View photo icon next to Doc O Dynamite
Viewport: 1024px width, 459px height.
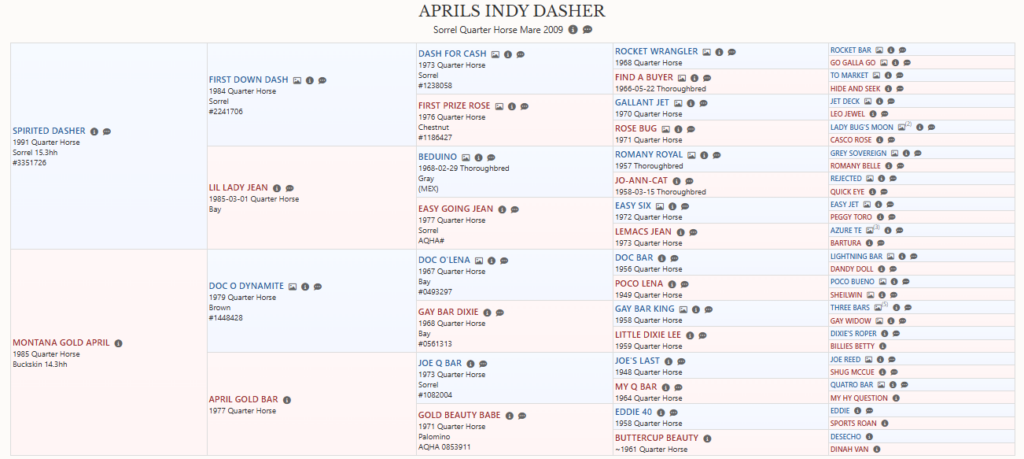pos(293,286)
